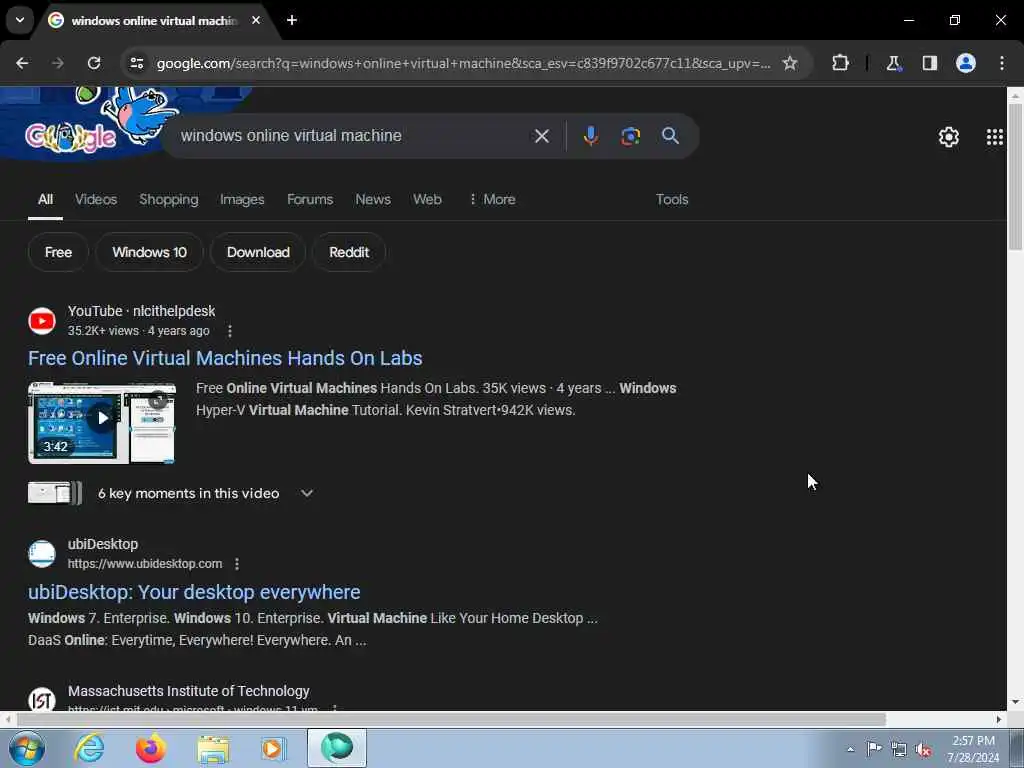1024x768 pixels.
Task: Open Windows Explorer from the taskbar
Action: tap(213, 748)
